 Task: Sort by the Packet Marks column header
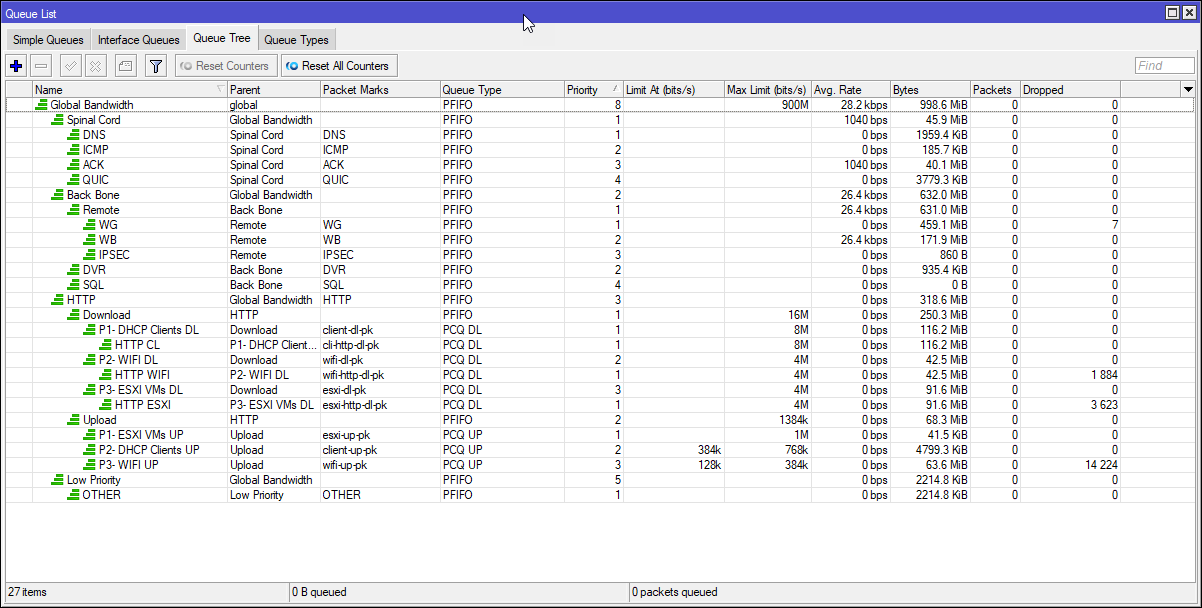379,90
